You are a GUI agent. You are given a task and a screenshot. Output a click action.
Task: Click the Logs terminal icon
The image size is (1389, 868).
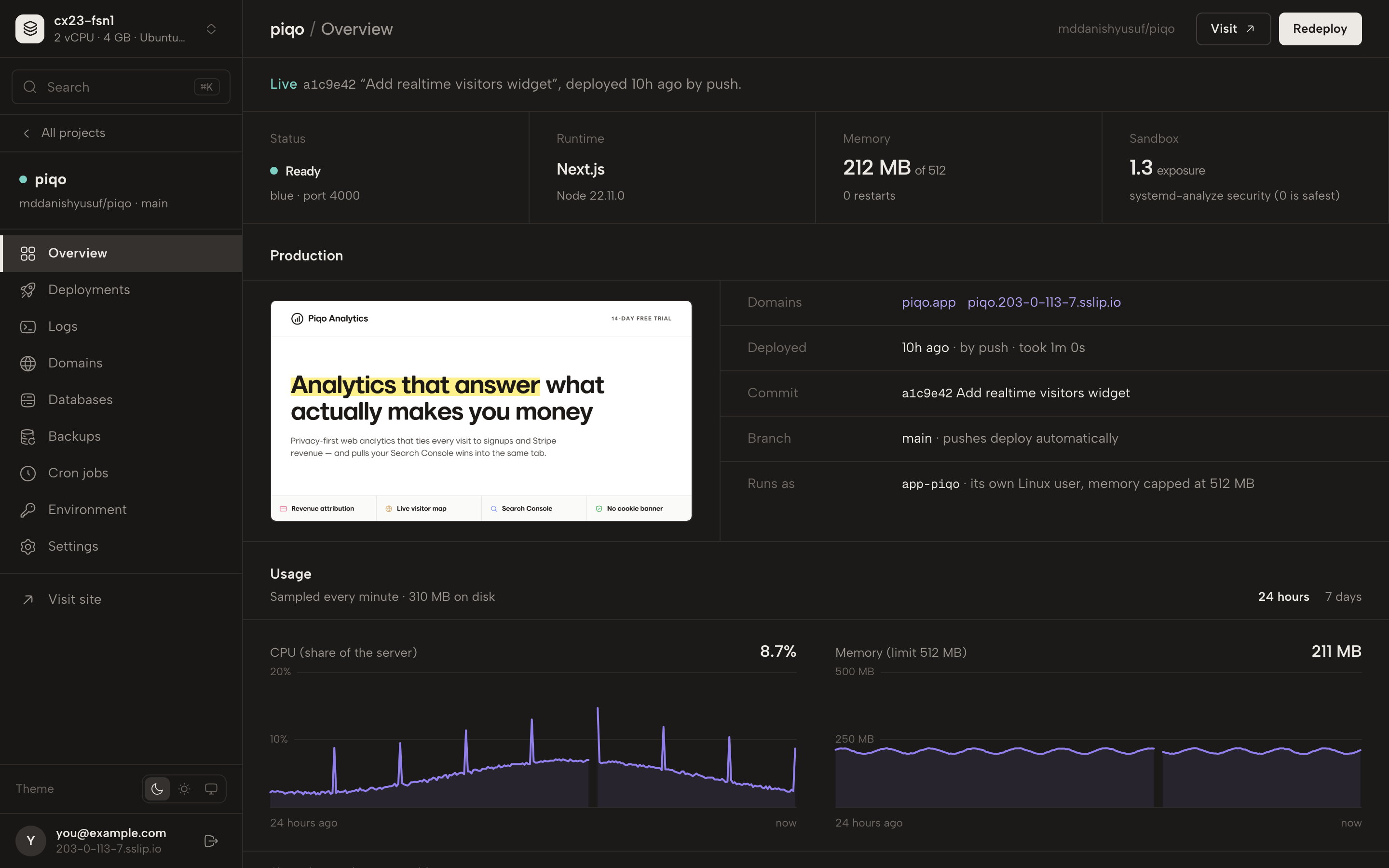click(x=27, y=326)
